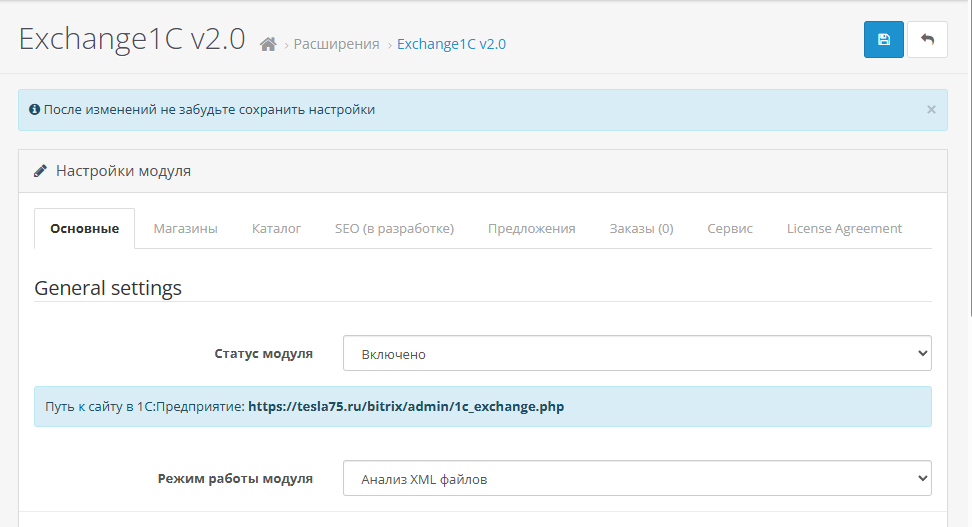Open the Каталог tab
The width and height of the screenshot is (972, 527).
[276, 229]
